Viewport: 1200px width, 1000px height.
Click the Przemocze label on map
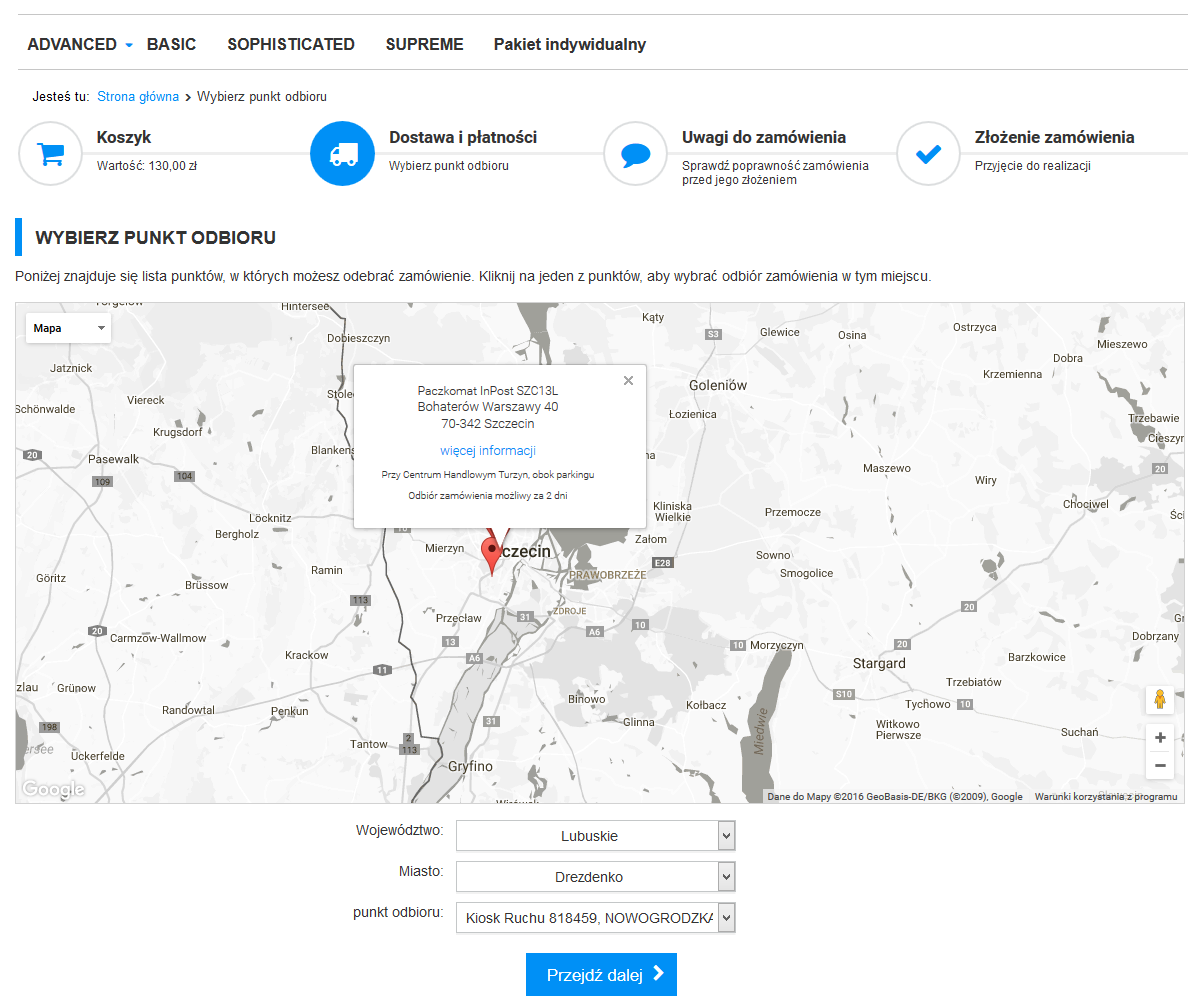tap(793, 512)
